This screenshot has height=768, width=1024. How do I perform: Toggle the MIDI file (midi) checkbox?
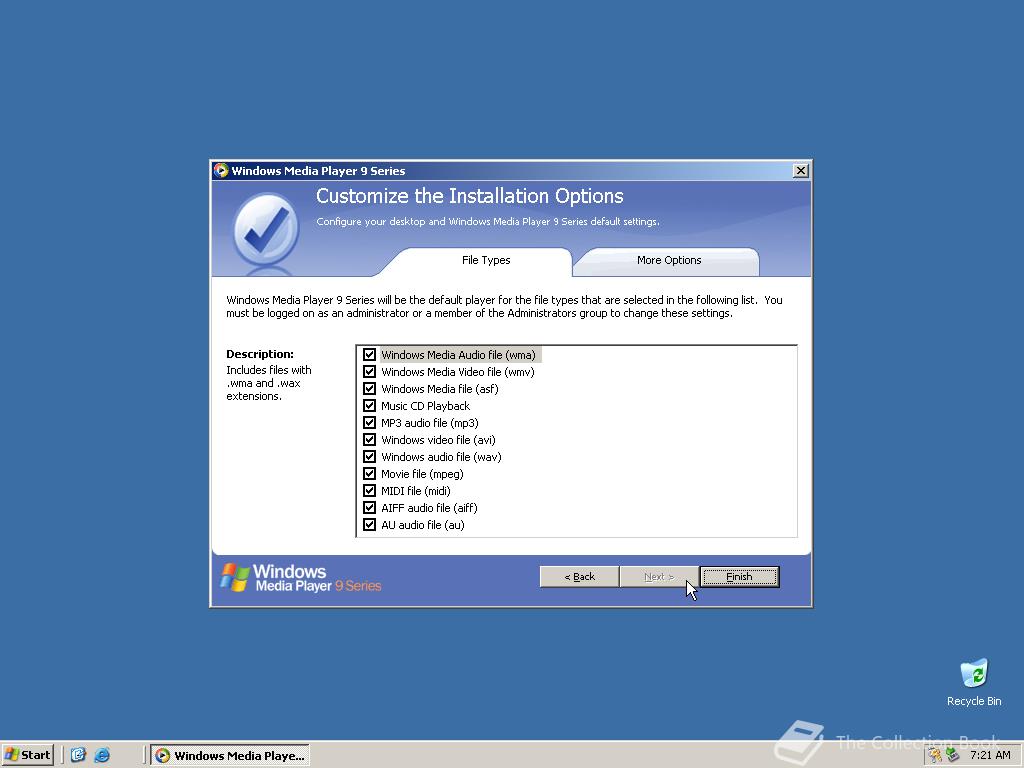tap(370, 490)
